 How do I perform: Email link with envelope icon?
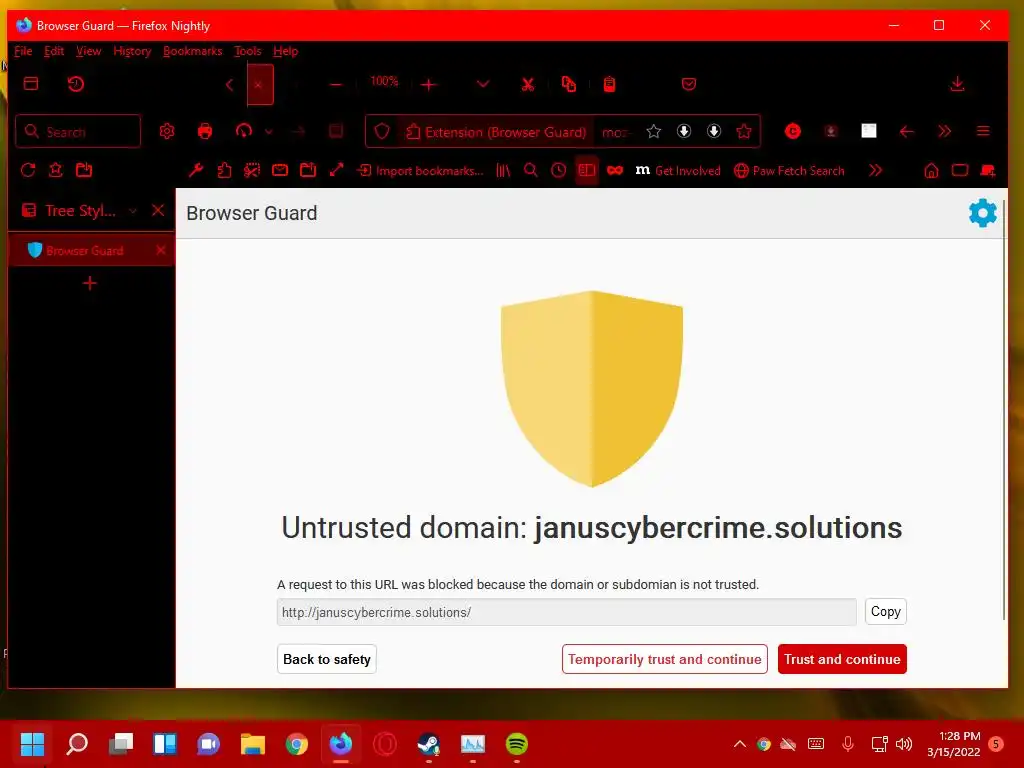tap(280, 170)
